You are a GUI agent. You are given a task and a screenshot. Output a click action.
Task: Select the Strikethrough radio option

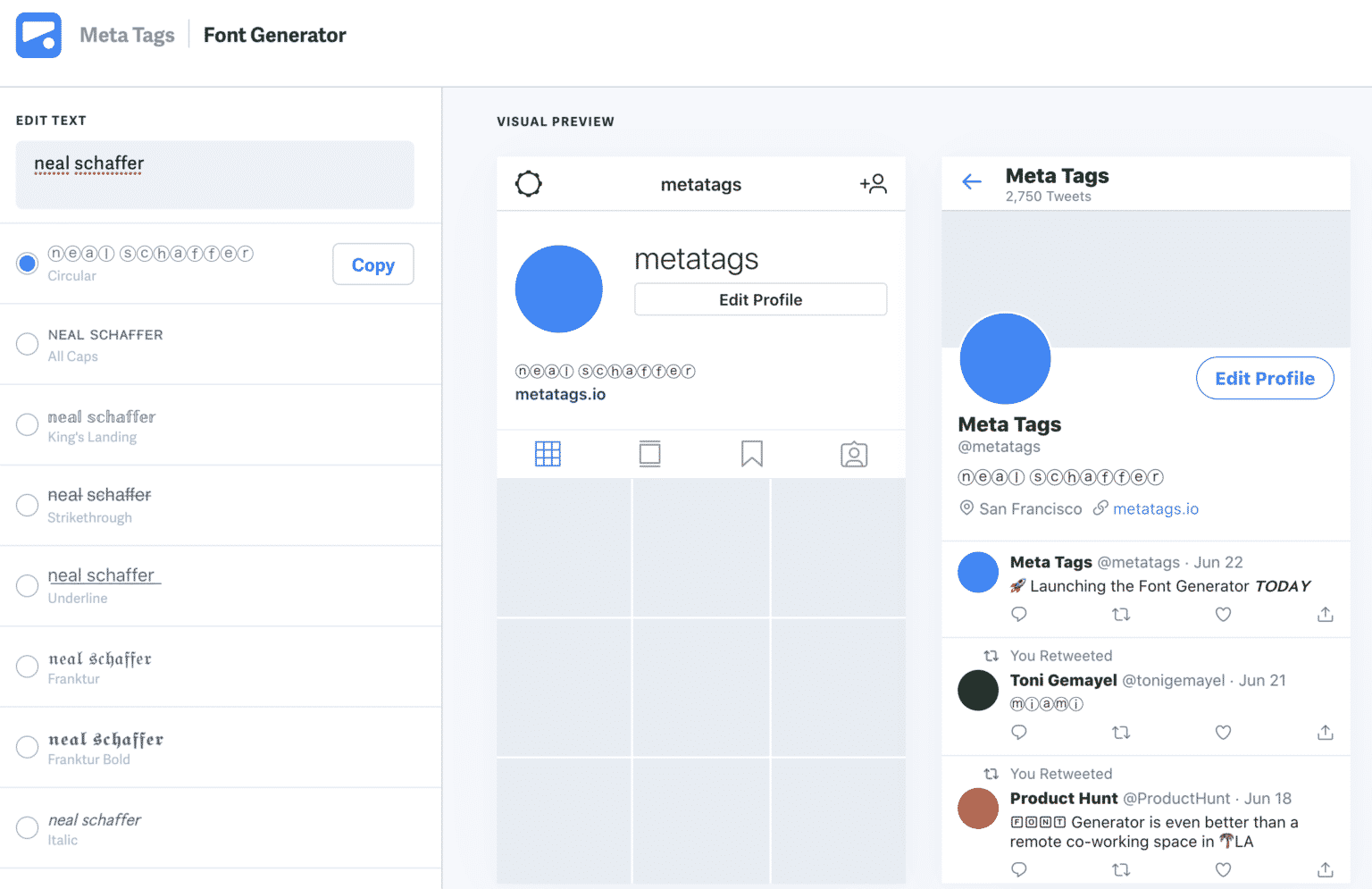coord(28,505)
